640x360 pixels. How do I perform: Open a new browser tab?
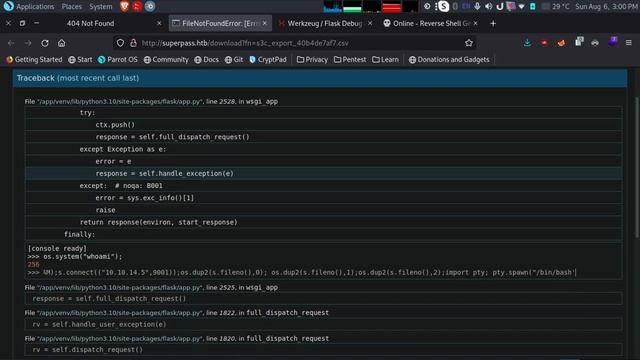pyautogui.click(x=493, y=23)
